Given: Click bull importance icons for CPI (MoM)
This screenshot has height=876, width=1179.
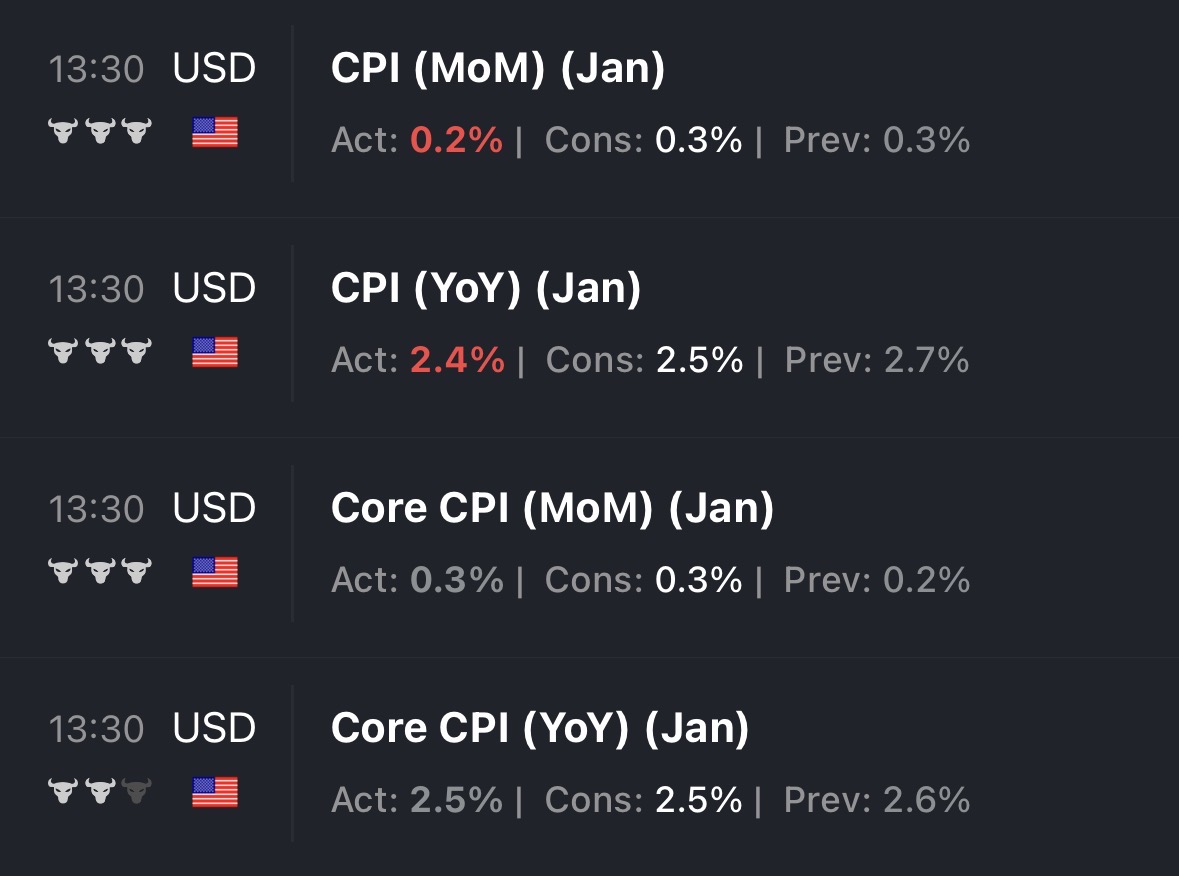Looking at the screenshot, I should click(x=99, y=132).
